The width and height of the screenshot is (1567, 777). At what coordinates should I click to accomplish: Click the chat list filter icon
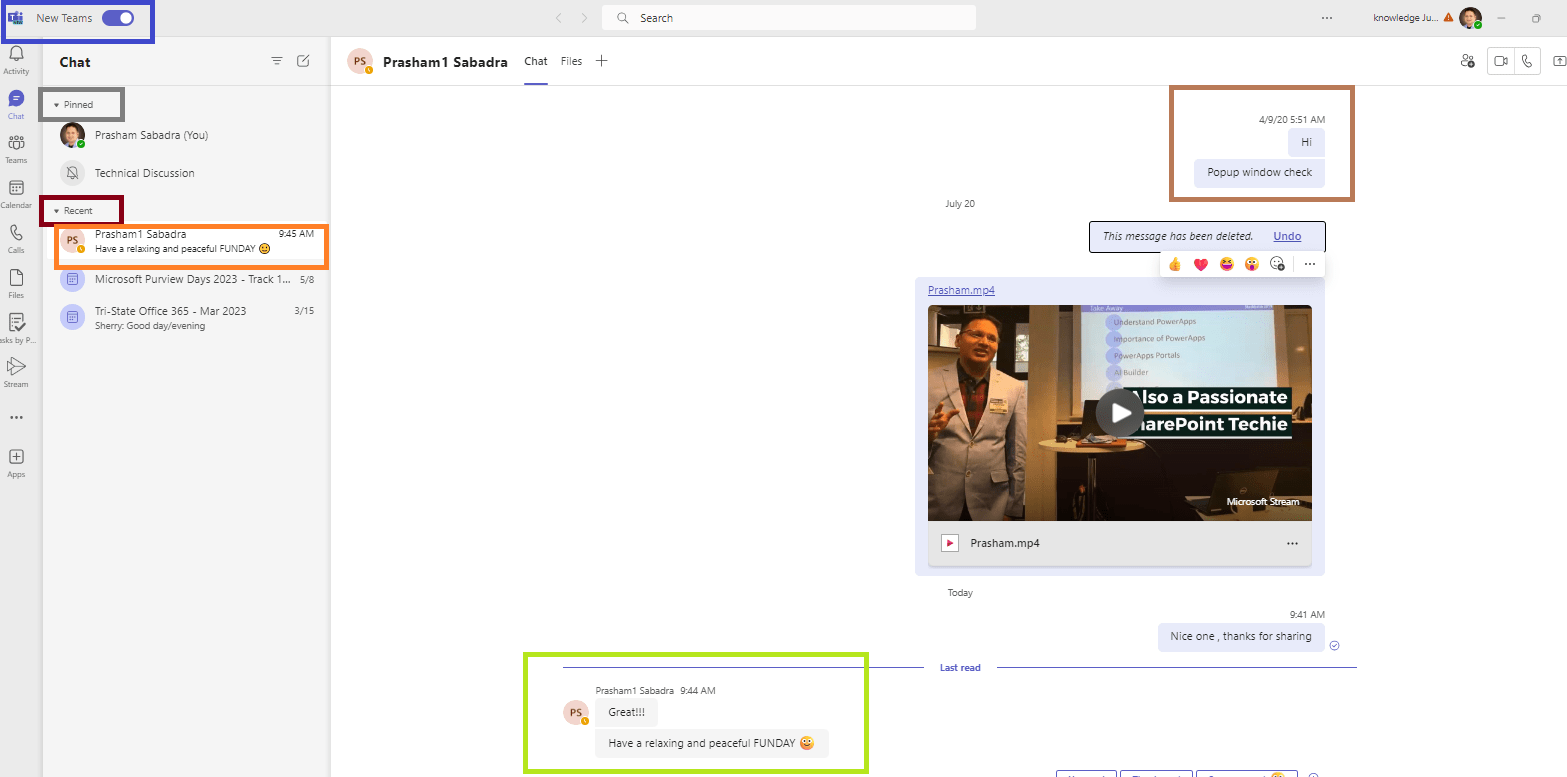[x=277, y=61]
